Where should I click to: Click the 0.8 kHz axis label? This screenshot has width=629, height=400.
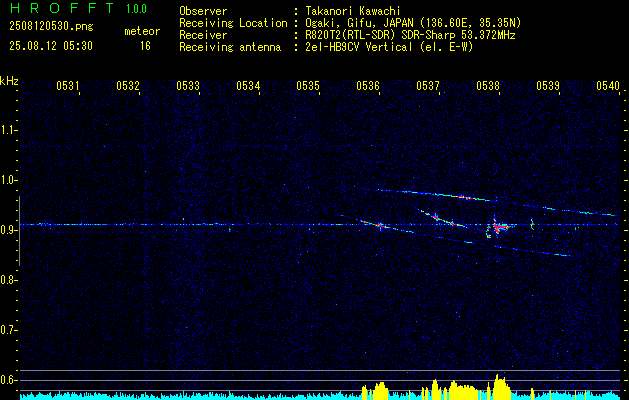pos(8,280)
